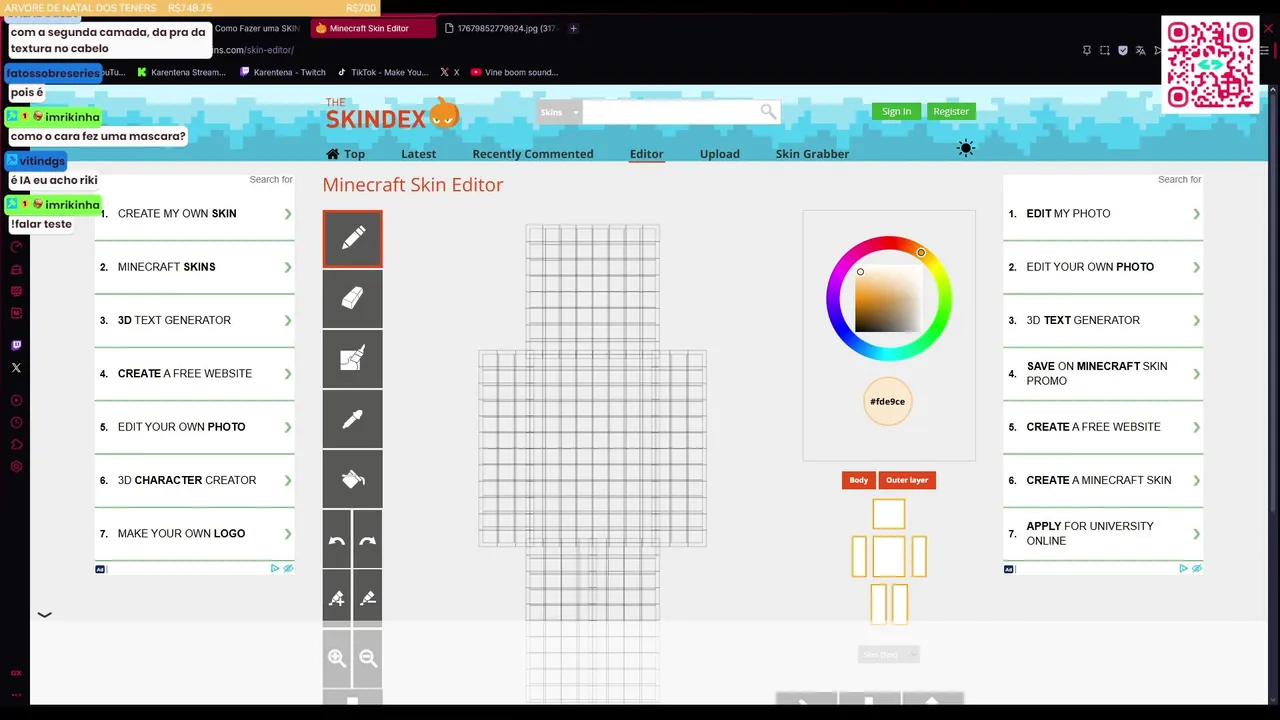This screenshot has width=1280, height=720.
Task: Select the Paint Bucket fill tool
Action: tap(352, 479)
